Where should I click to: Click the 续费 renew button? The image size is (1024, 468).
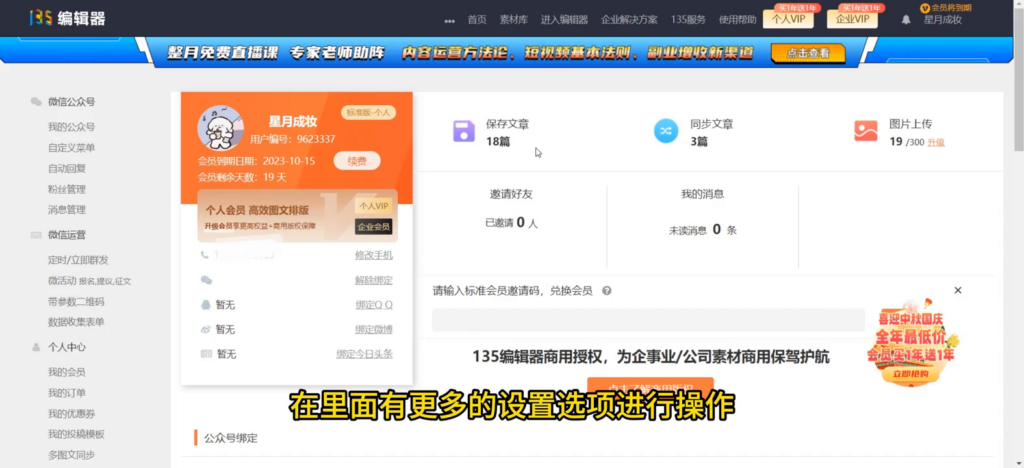pyautogui.click(x=357, y=161)
